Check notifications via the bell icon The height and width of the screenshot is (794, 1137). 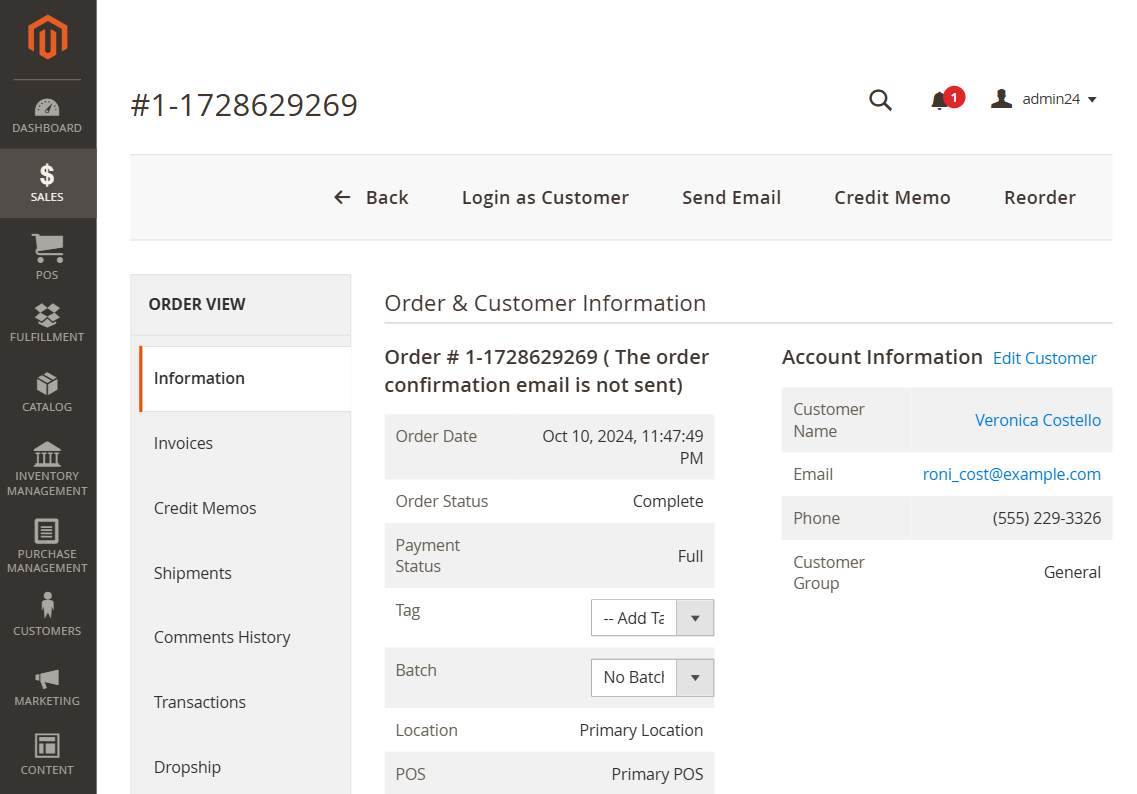[940, 100]
